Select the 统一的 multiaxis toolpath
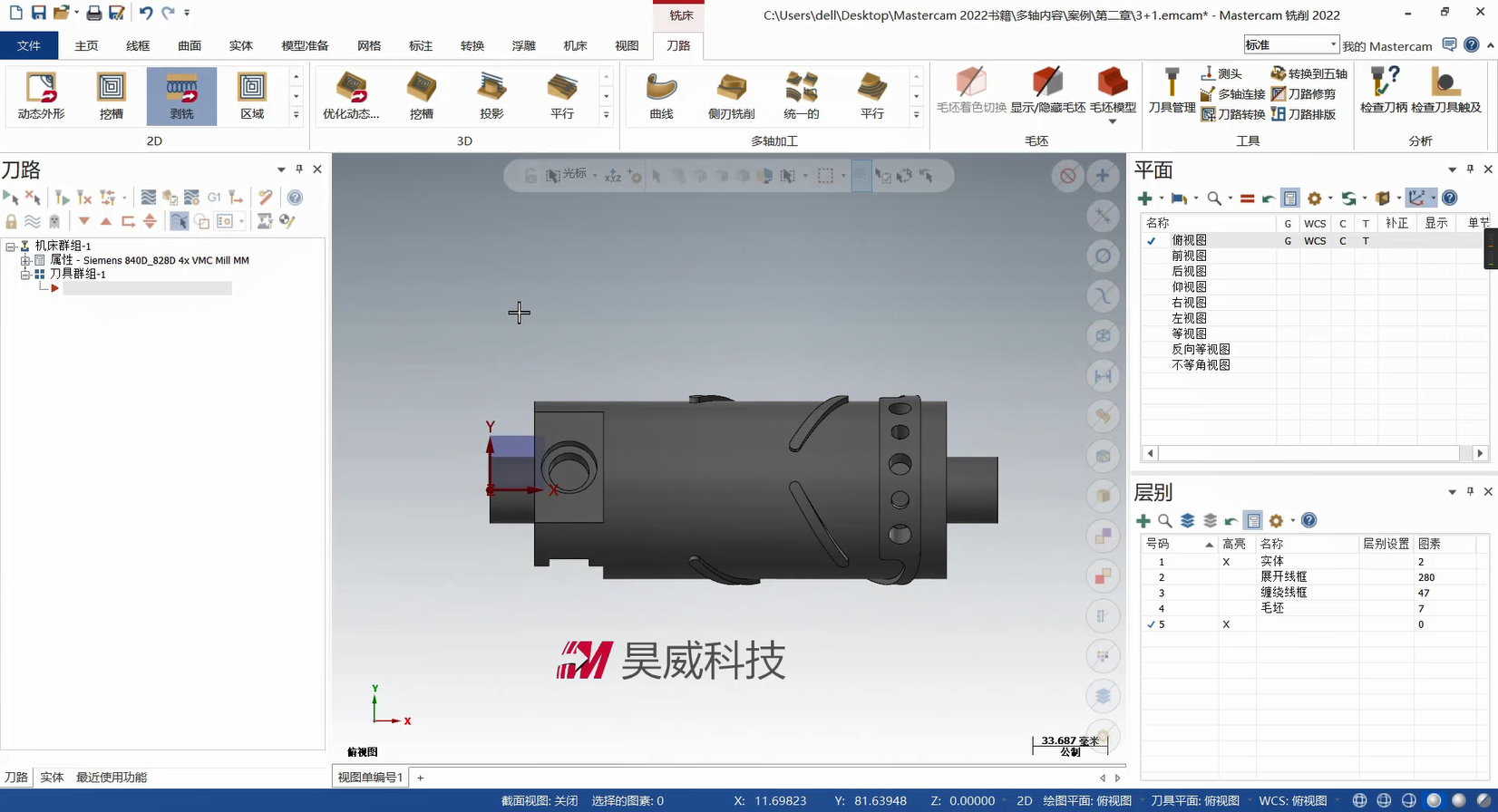The width and height of the screenshot is (1498, 812). (x=802, y=96)
